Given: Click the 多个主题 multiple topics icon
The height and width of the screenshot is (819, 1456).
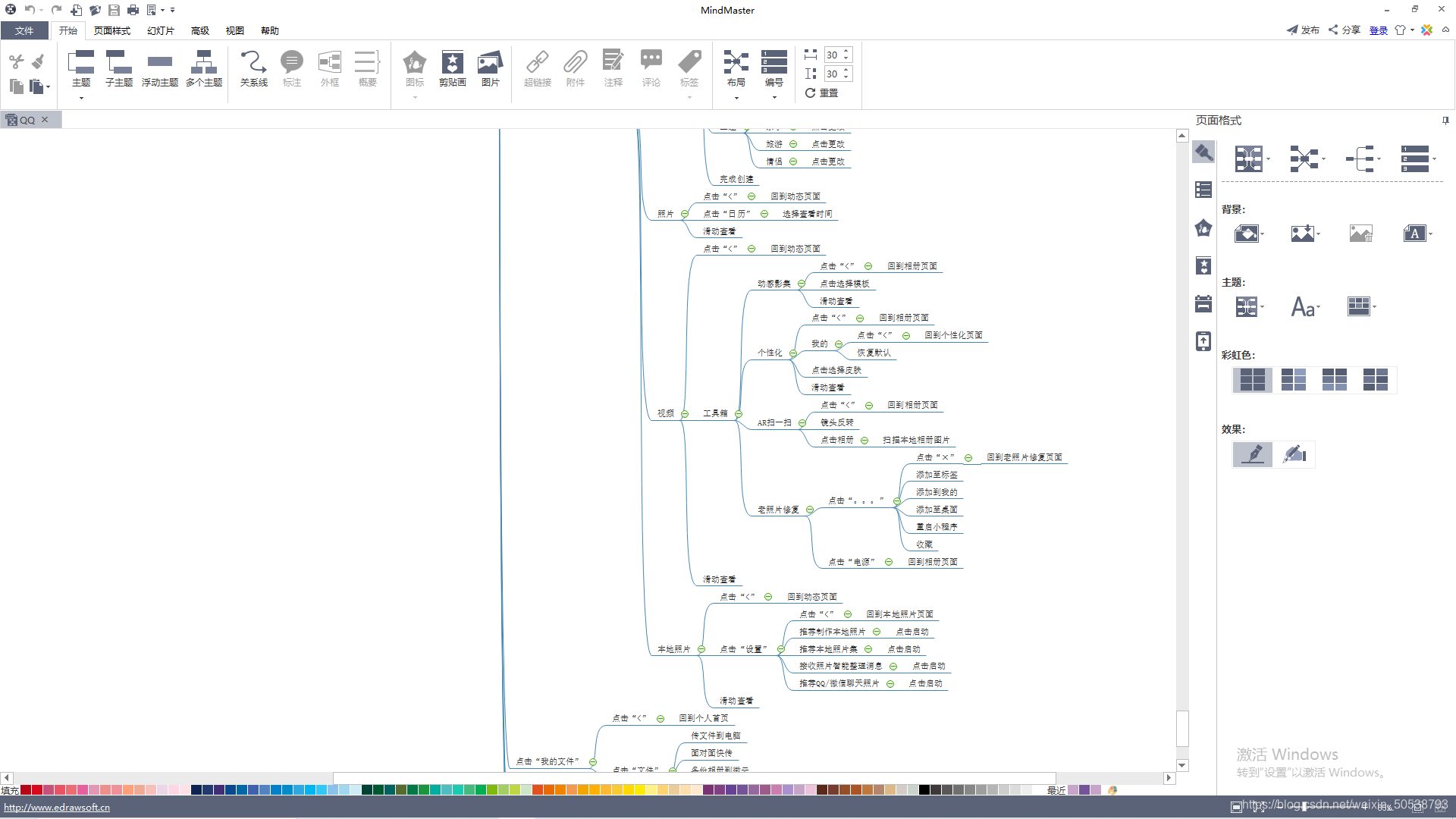Looking at the screenshot, I should (x=203, y=68).
